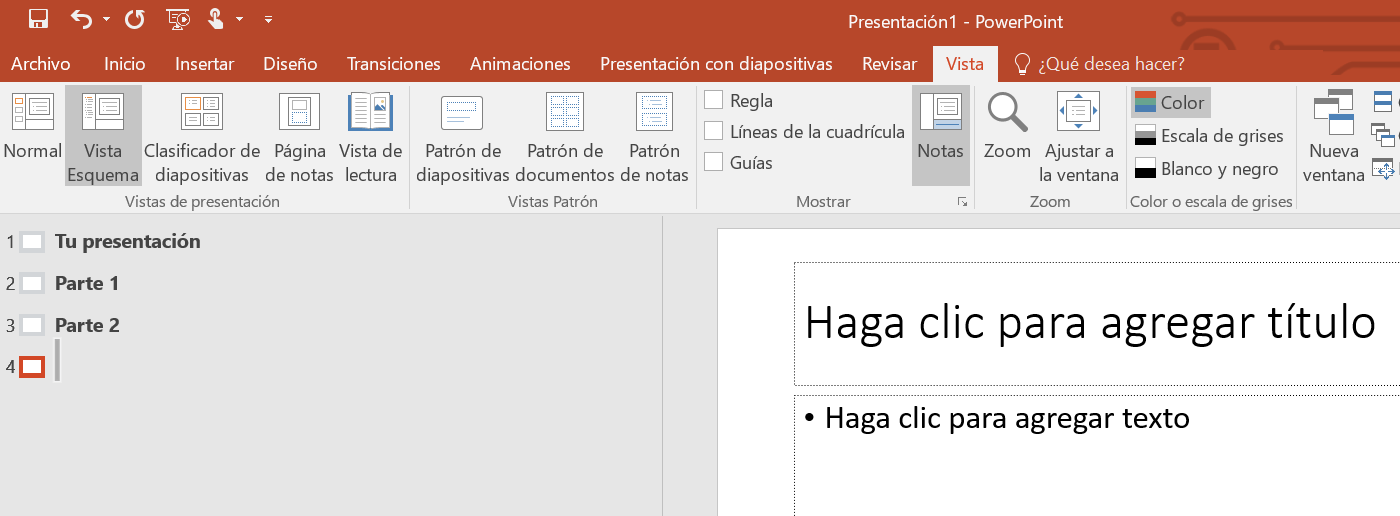The height and width of the screenshot is (516, 1400).
Task: Open Clasificador de diapositivas view
Action: coord(202,136)
